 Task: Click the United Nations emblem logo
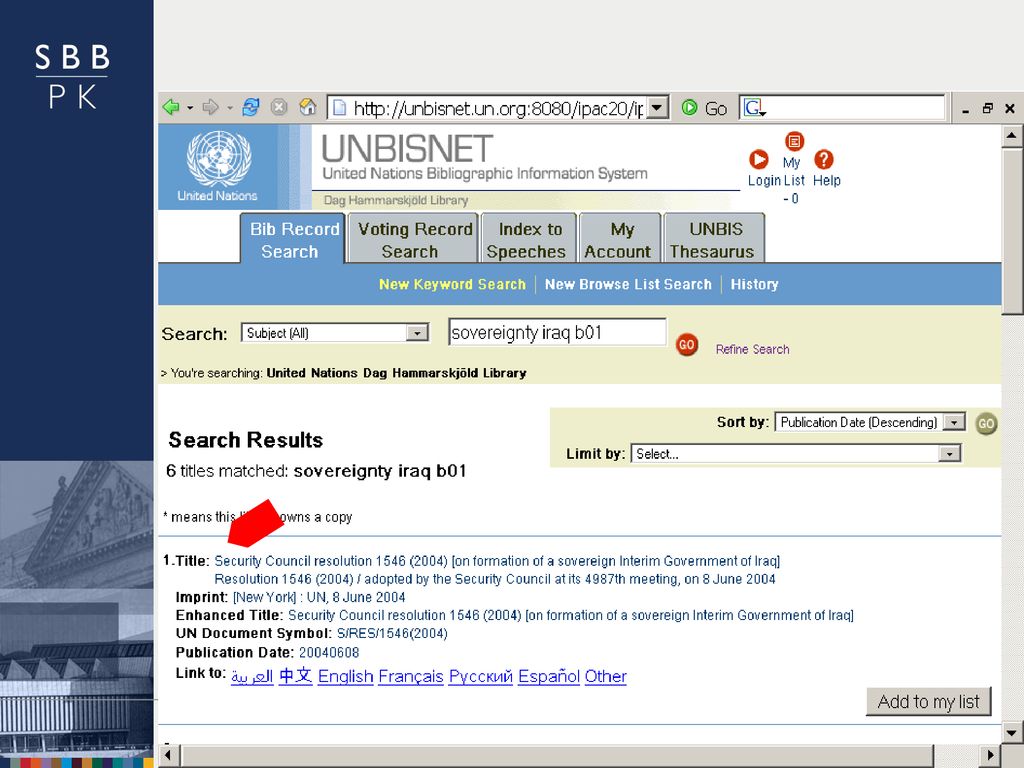tap(219, 159)
